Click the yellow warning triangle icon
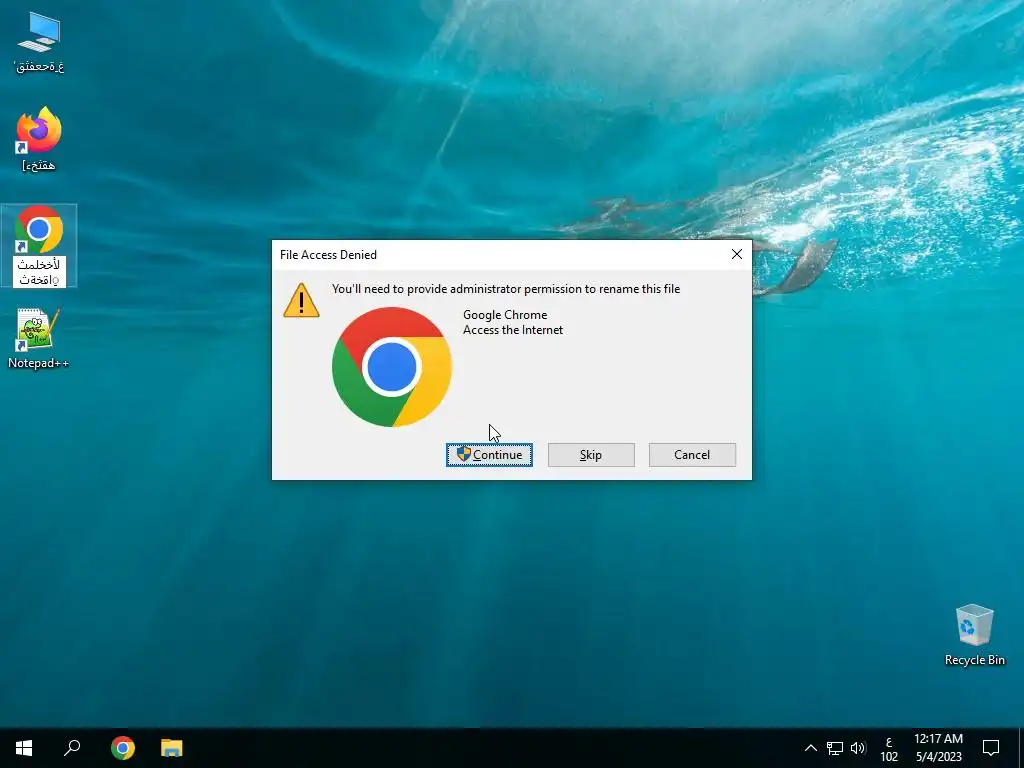Image resolution: width=1024 pixels, height=768 pixels. 301,301
